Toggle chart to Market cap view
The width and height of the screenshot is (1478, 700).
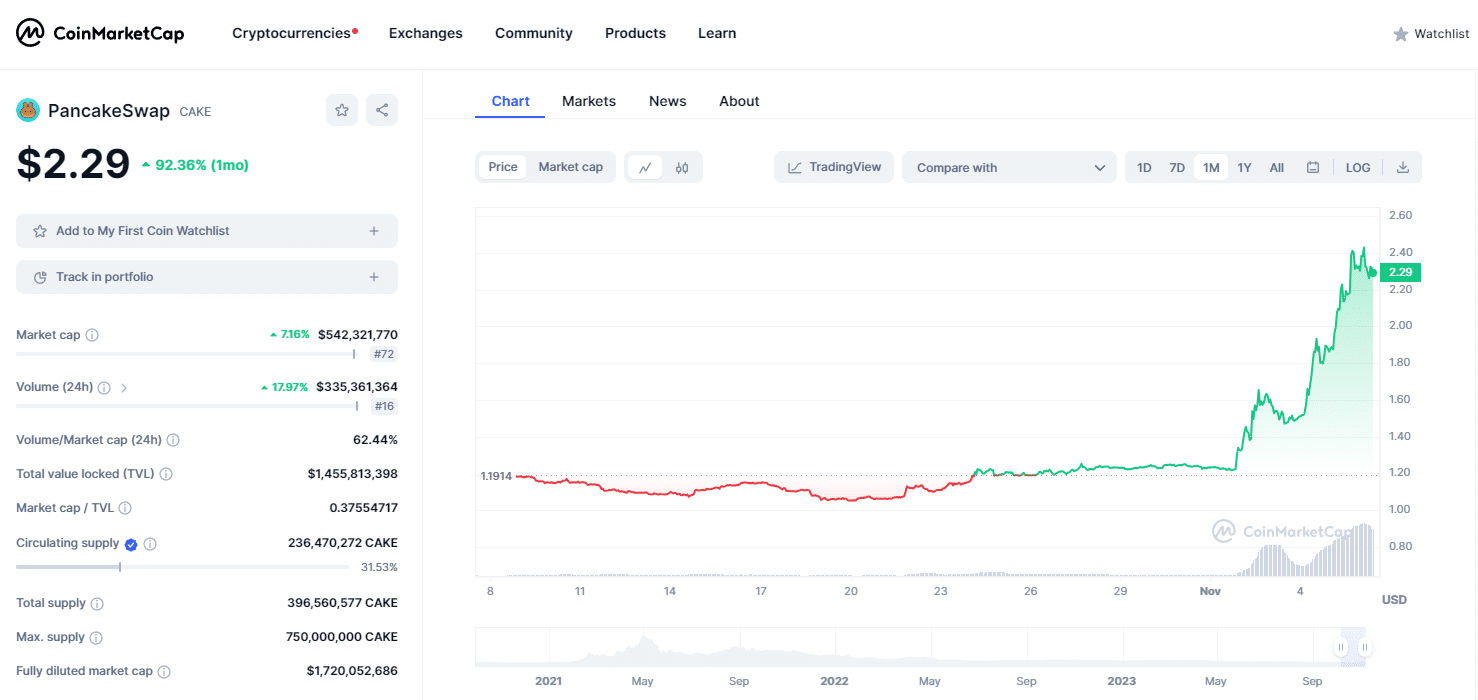click(x=570, y=167)
